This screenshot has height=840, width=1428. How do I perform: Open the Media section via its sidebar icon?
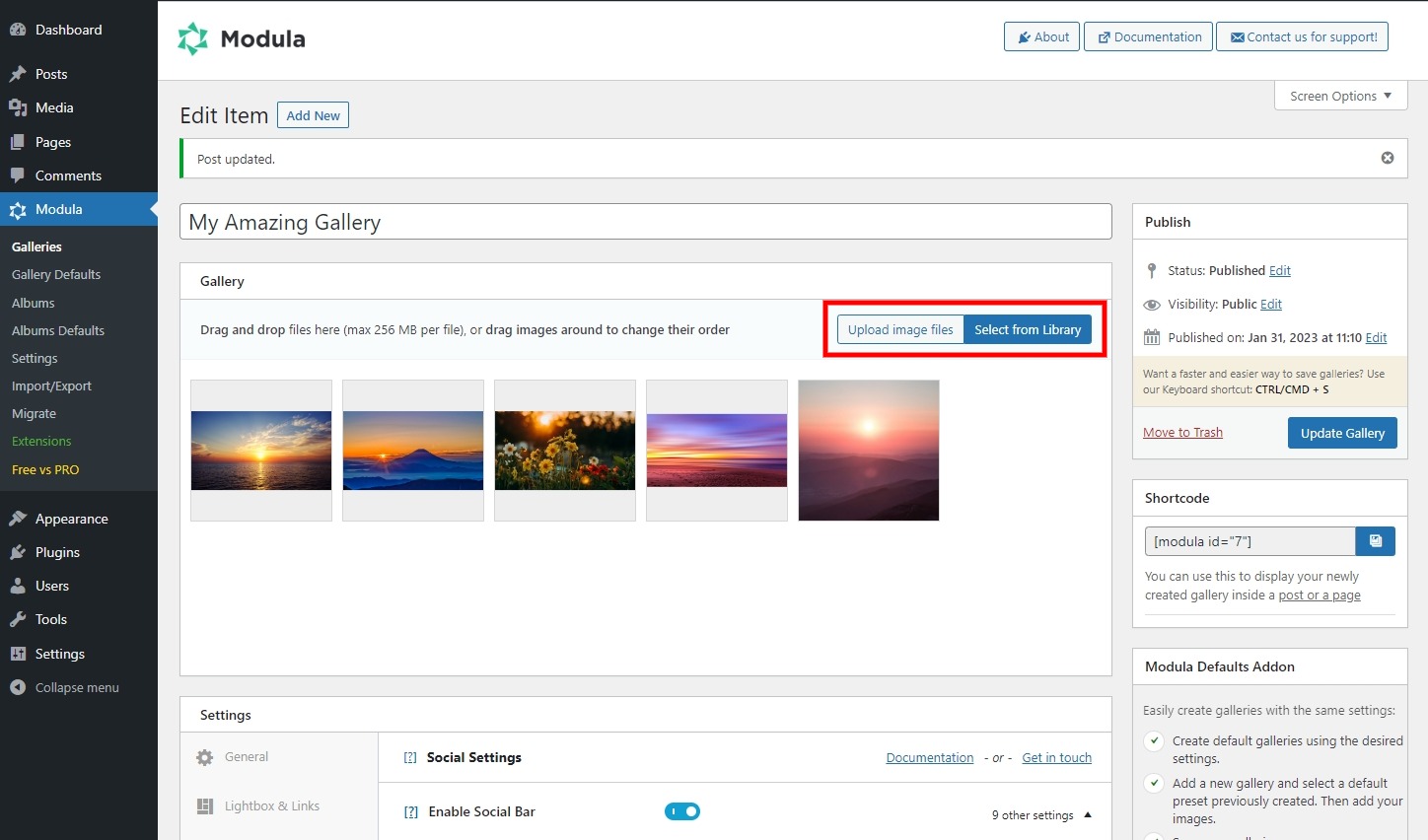tap(18, 106)
